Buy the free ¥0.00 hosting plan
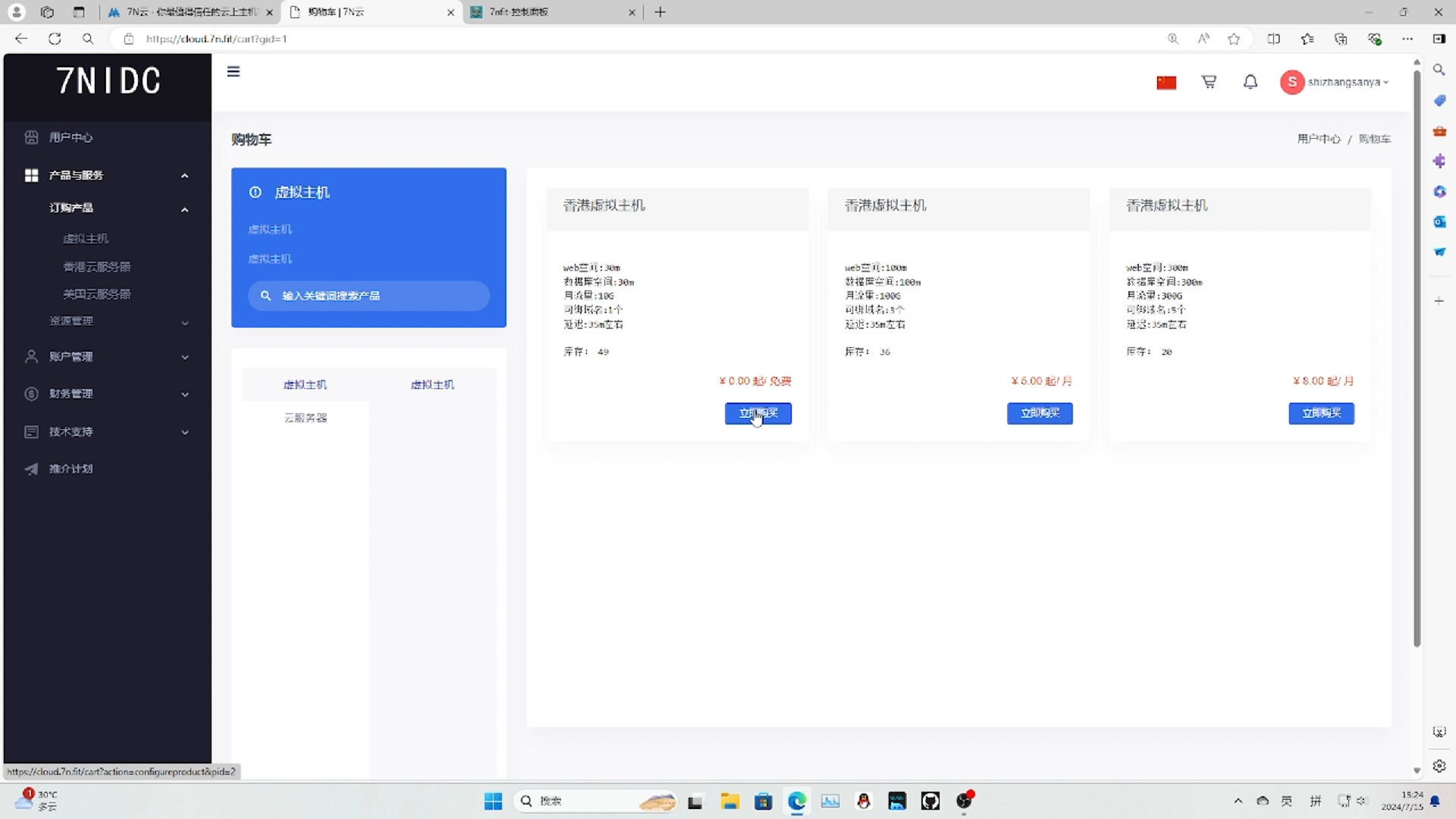Screen dimensions: 1456x819 tap(758, 413)
